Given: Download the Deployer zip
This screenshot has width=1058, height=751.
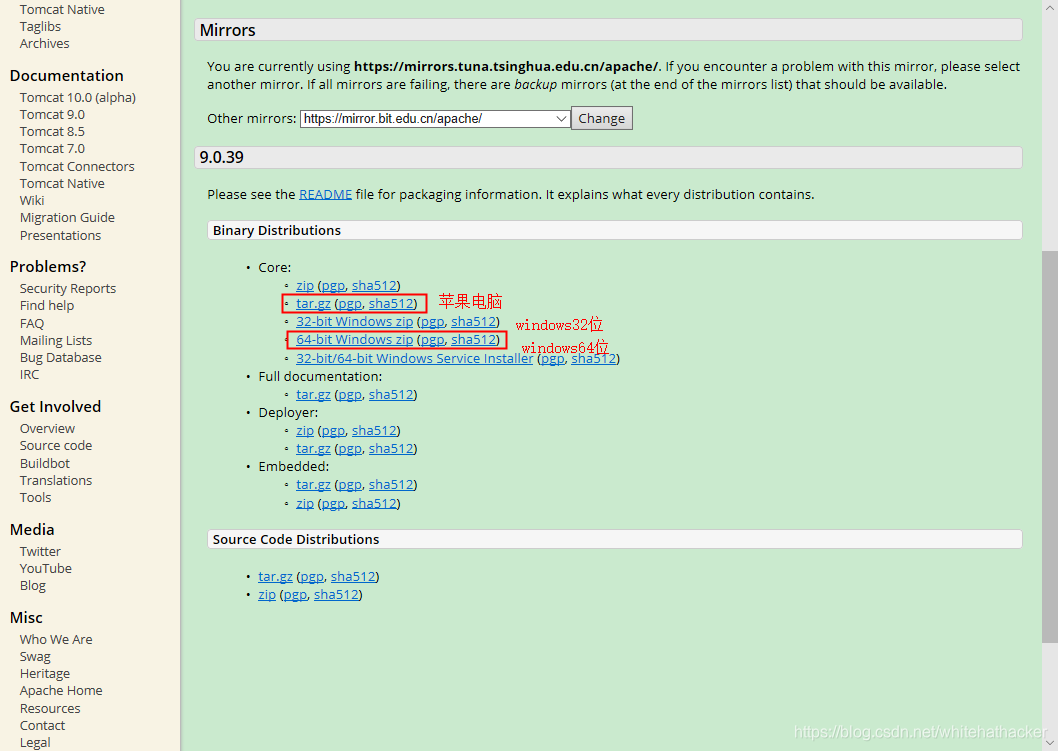Looking at the screenshot, I should pyautogui.click(x=305, y=430).
